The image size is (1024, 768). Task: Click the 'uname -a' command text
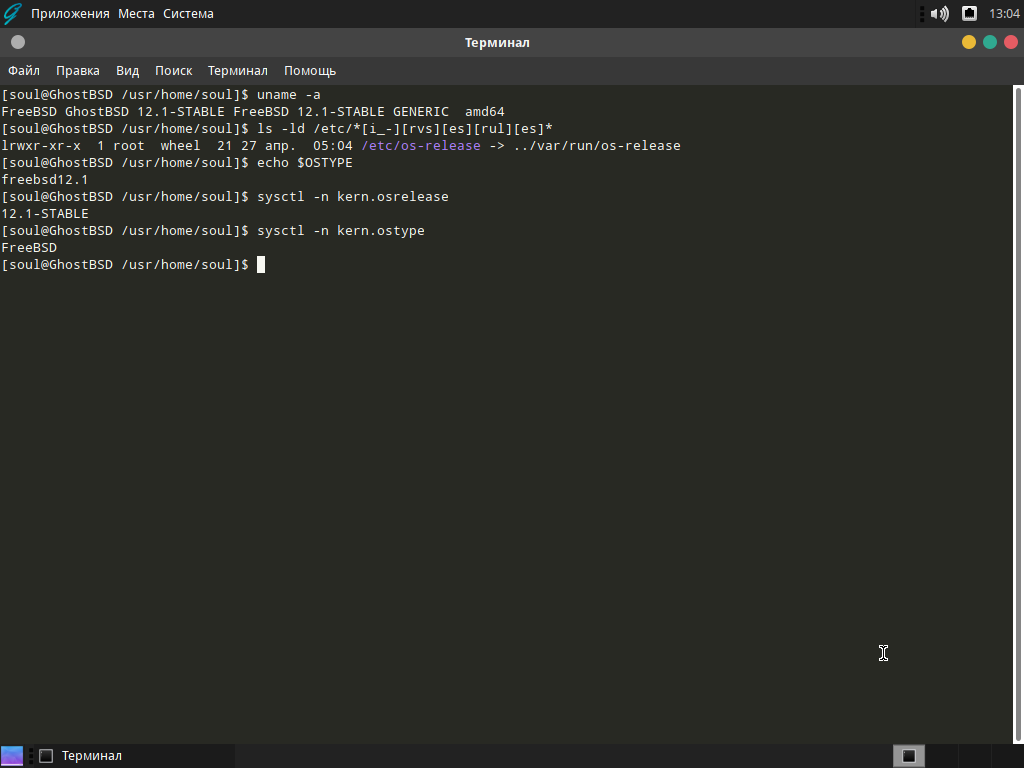point(289,95)
